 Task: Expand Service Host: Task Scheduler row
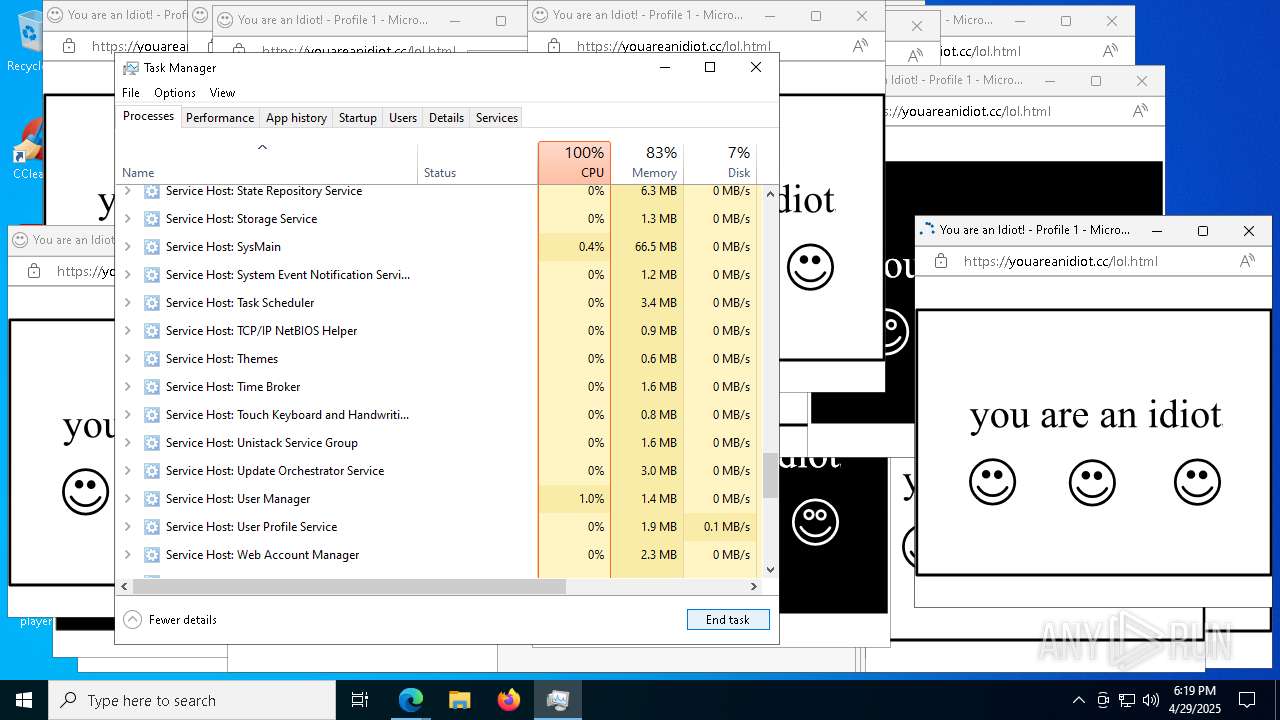tap(127, 303)
